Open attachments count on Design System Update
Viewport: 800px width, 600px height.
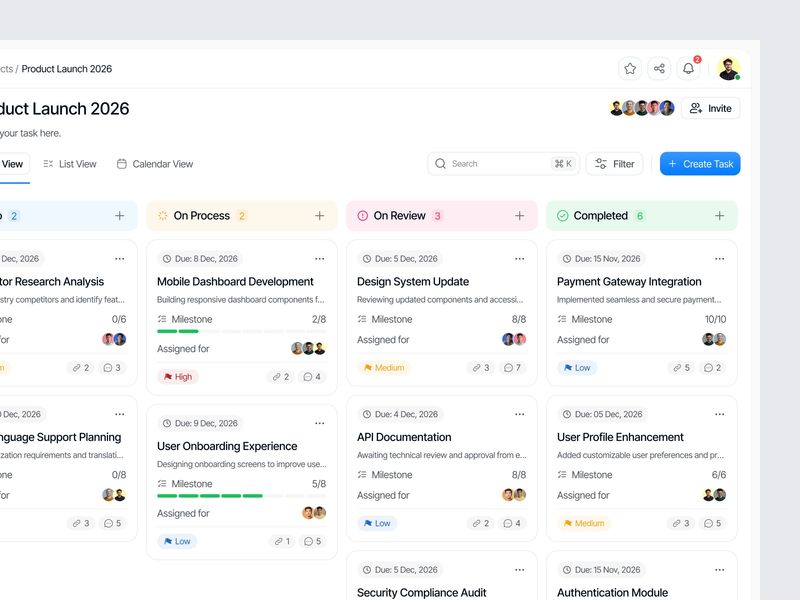(x=481, y=368)
